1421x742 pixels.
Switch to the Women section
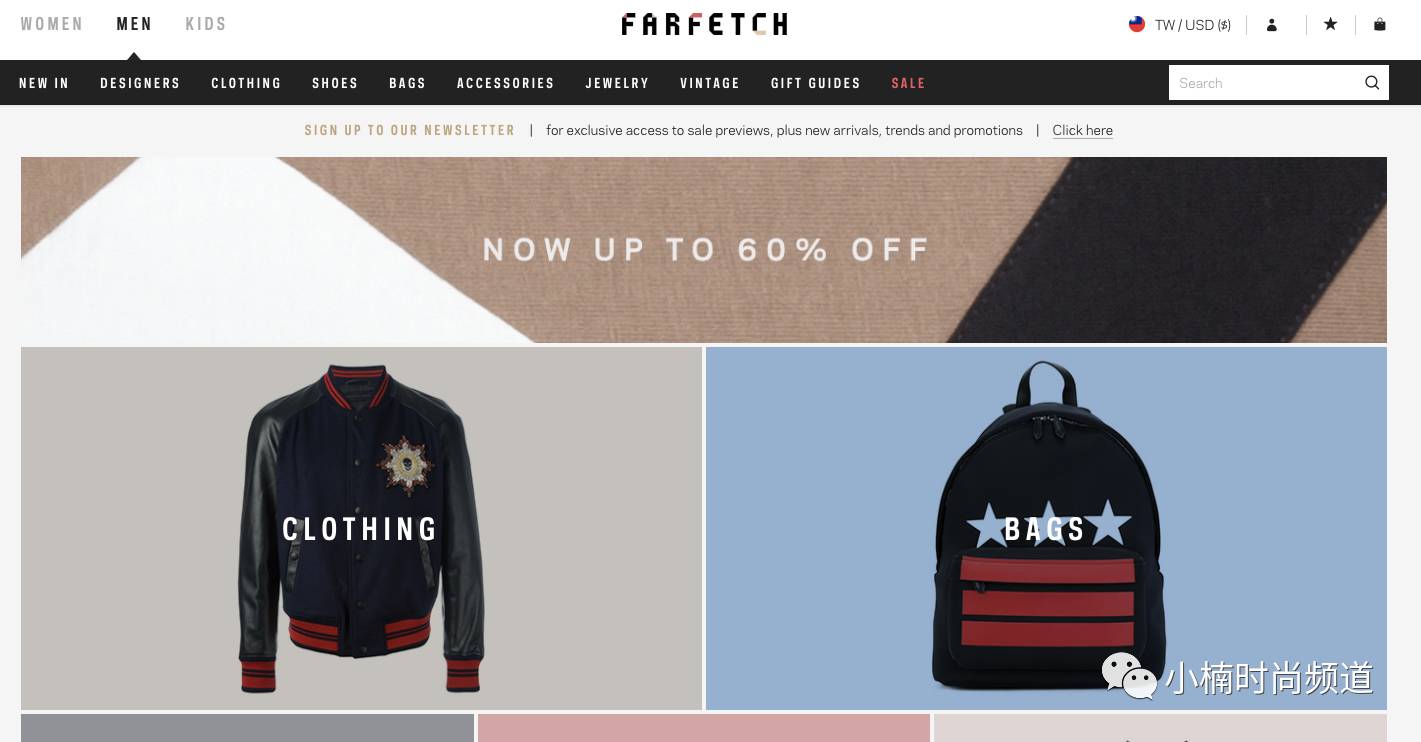pyautogui.click(x=52, y=24)
